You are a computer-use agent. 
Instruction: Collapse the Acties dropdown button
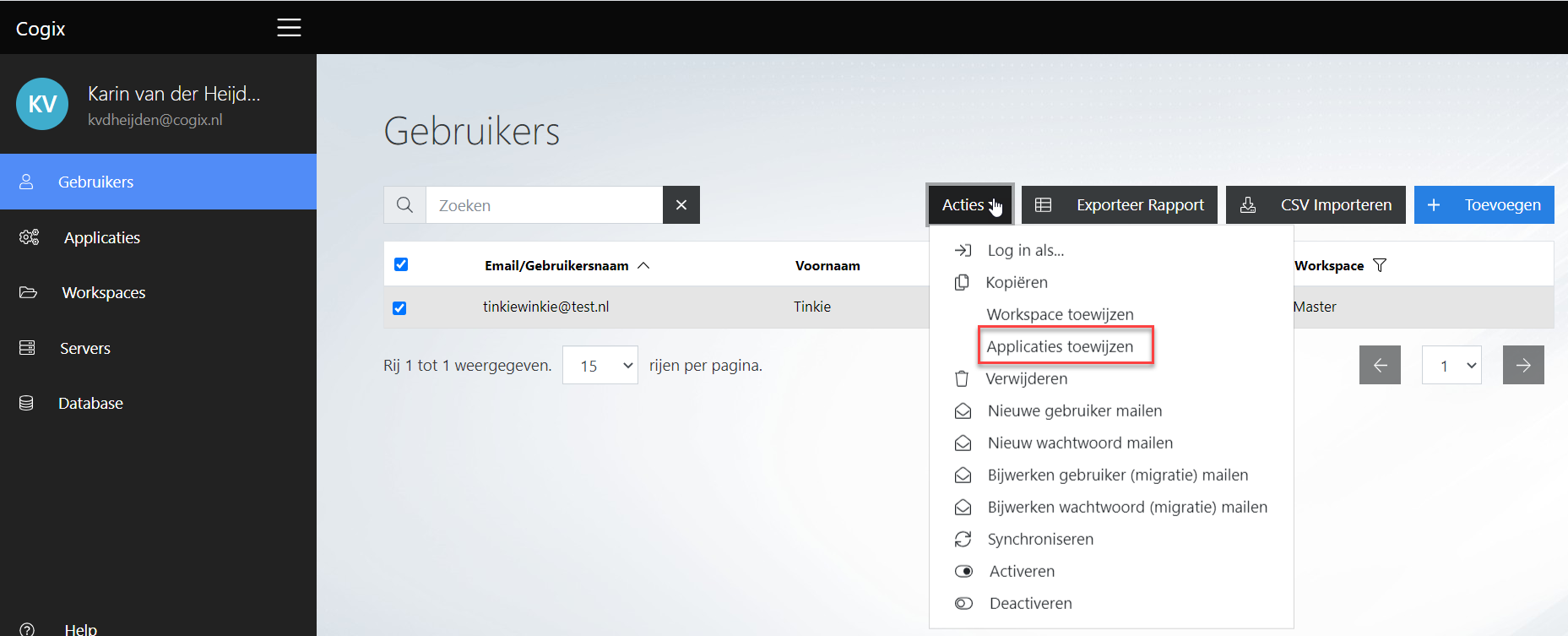[x=970, y=205]
